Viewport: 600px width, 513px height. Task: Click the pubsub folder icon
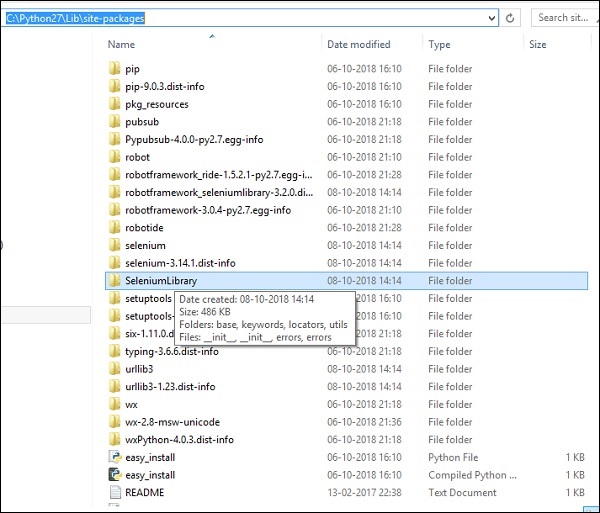[114, 122]
